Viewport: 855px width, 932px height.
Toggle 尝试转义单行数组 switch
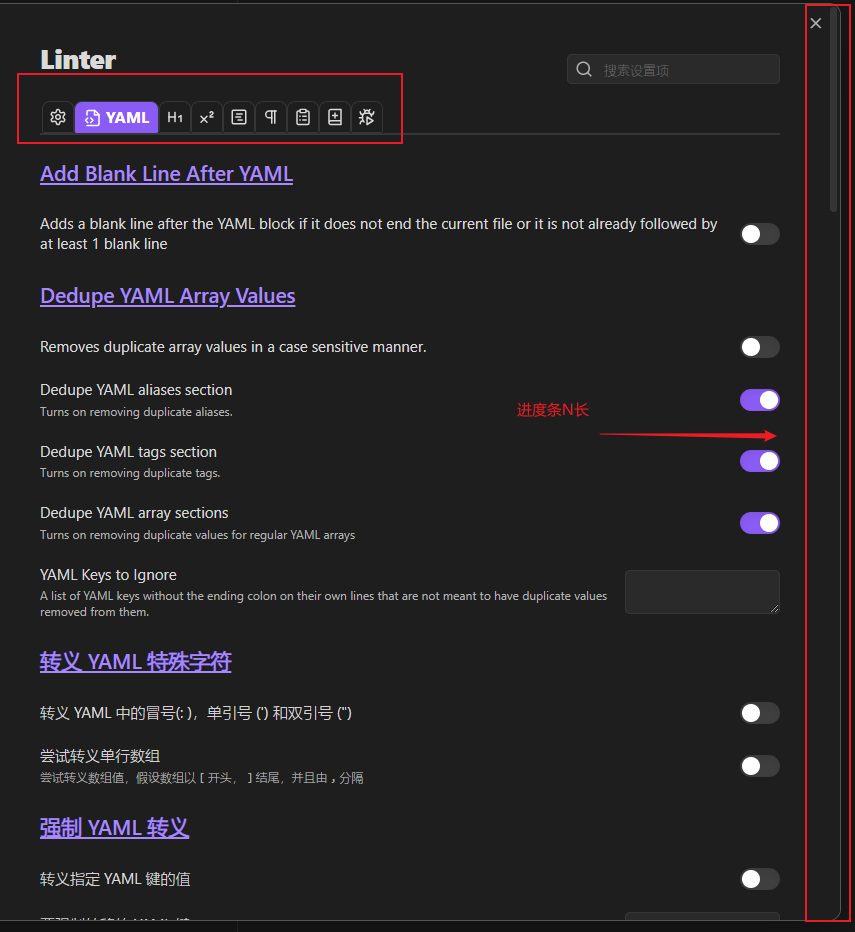tap(759, 766)
